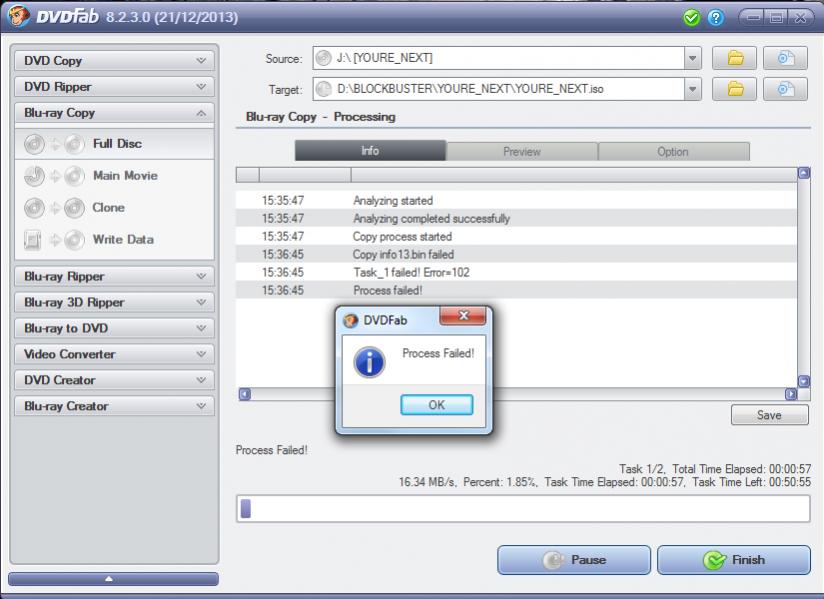Click the Finish button
This screenshot has width=824, height=599.
734,560
